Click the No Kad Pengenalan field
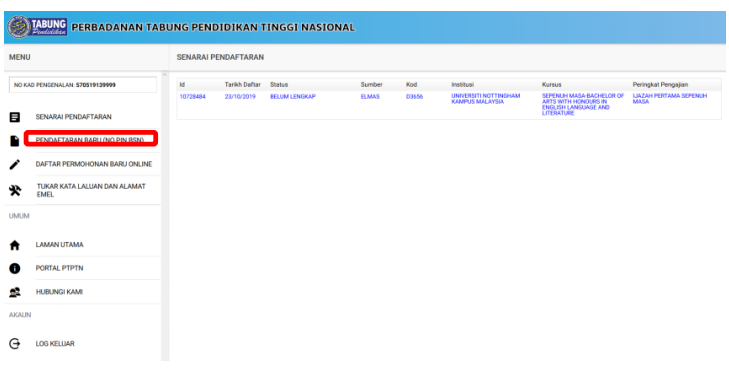729x383 pixels. (x=83, y=85)
